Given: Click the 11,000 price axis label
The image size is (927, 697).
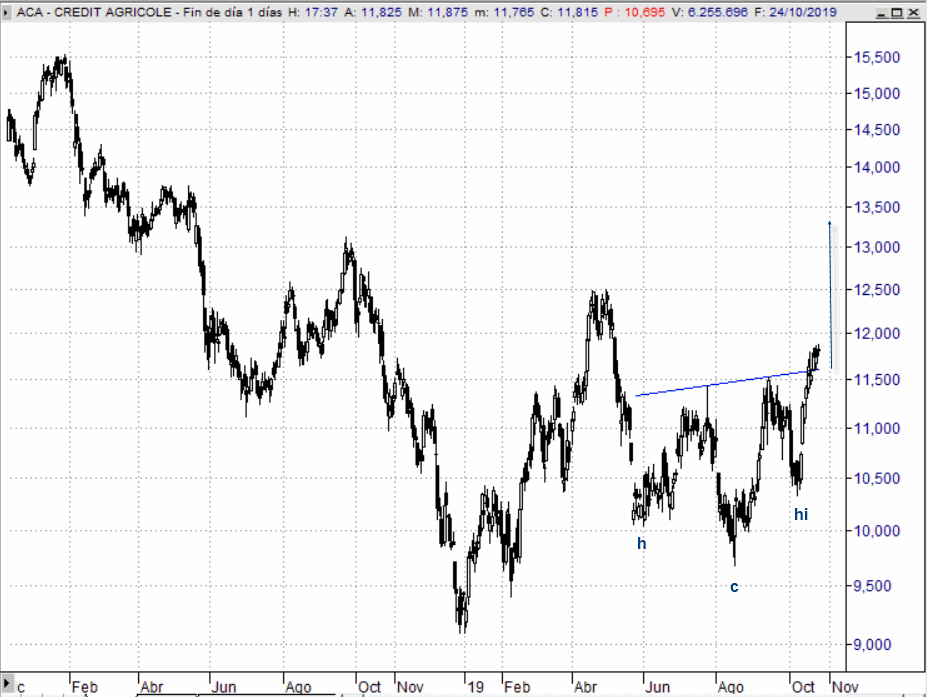Looking at the screenshot, I should point(877,428).
